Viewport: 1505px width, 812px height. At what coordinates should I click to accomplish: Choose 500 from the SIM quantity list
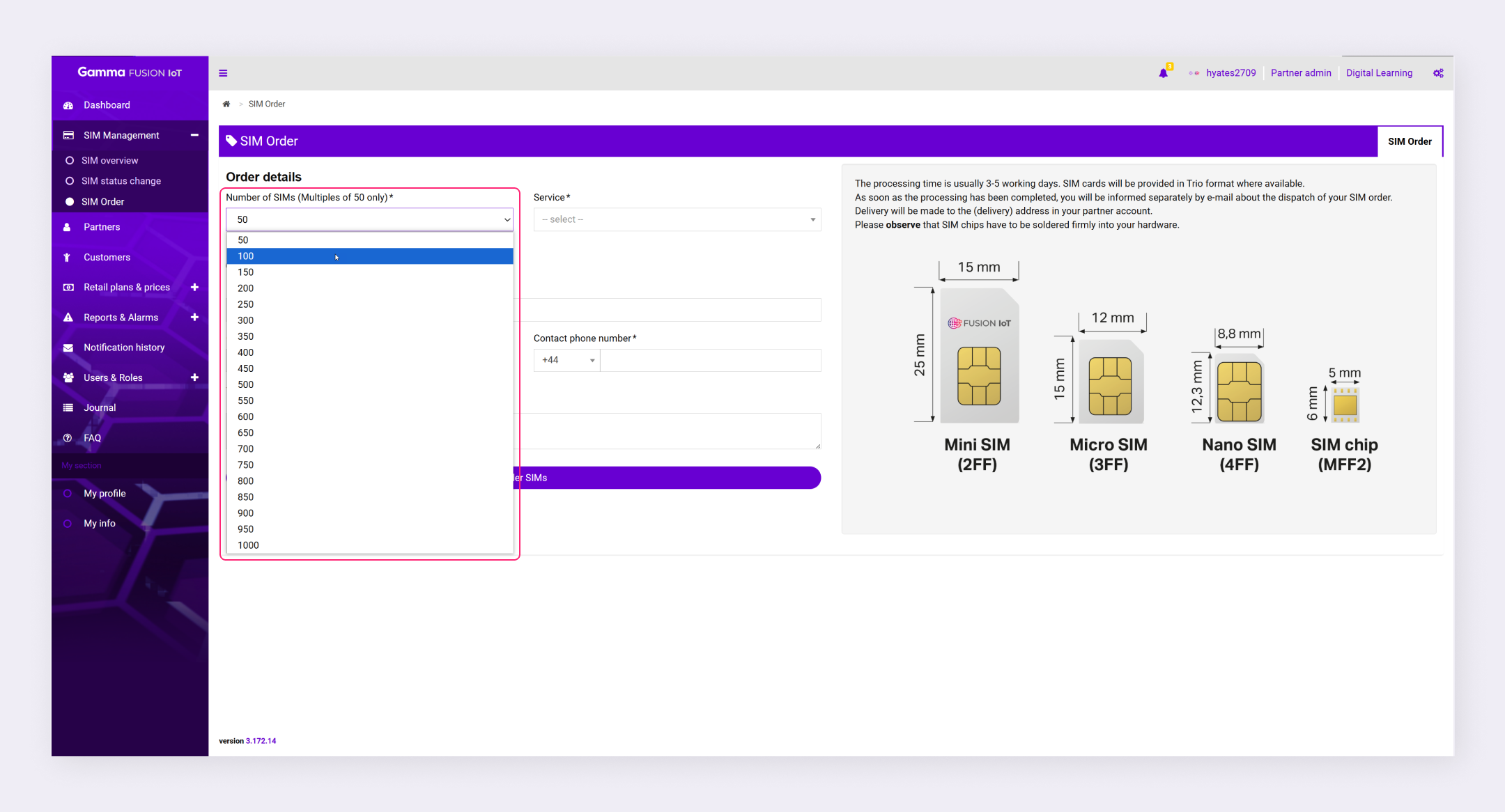coord(370,384)
